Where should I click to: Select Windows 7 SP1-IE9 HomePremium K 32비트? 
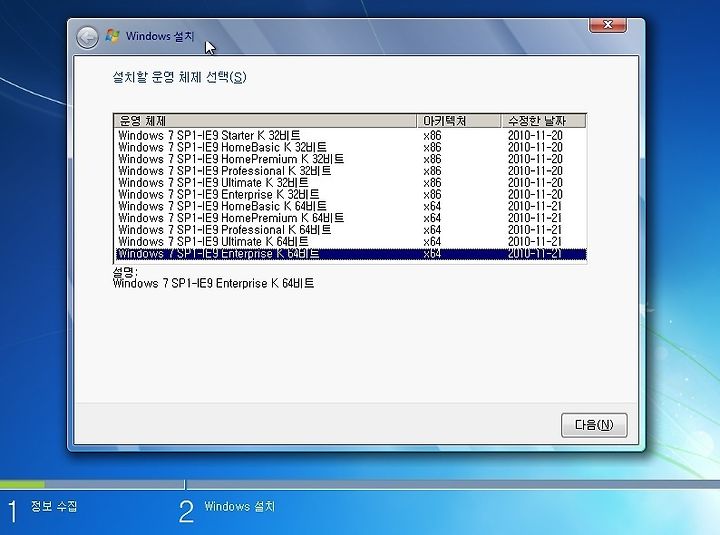(350, 159)
